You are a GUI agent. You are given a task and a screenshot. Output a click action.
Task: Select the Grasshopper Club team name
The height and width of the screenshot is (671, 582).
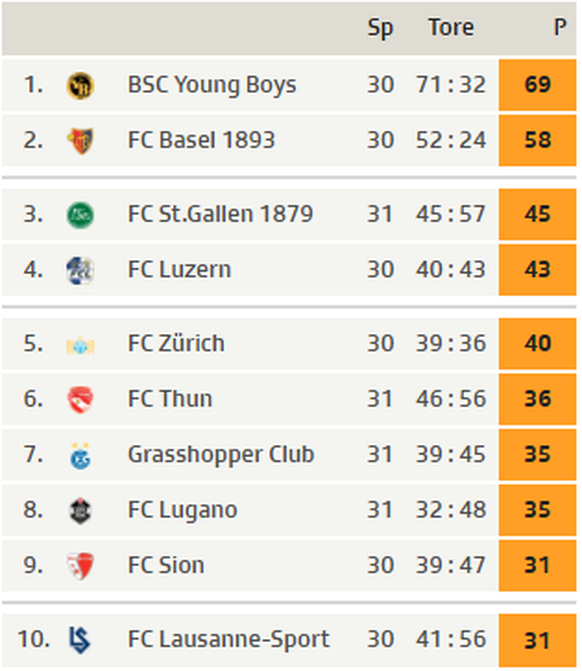(x=221, y=455)
